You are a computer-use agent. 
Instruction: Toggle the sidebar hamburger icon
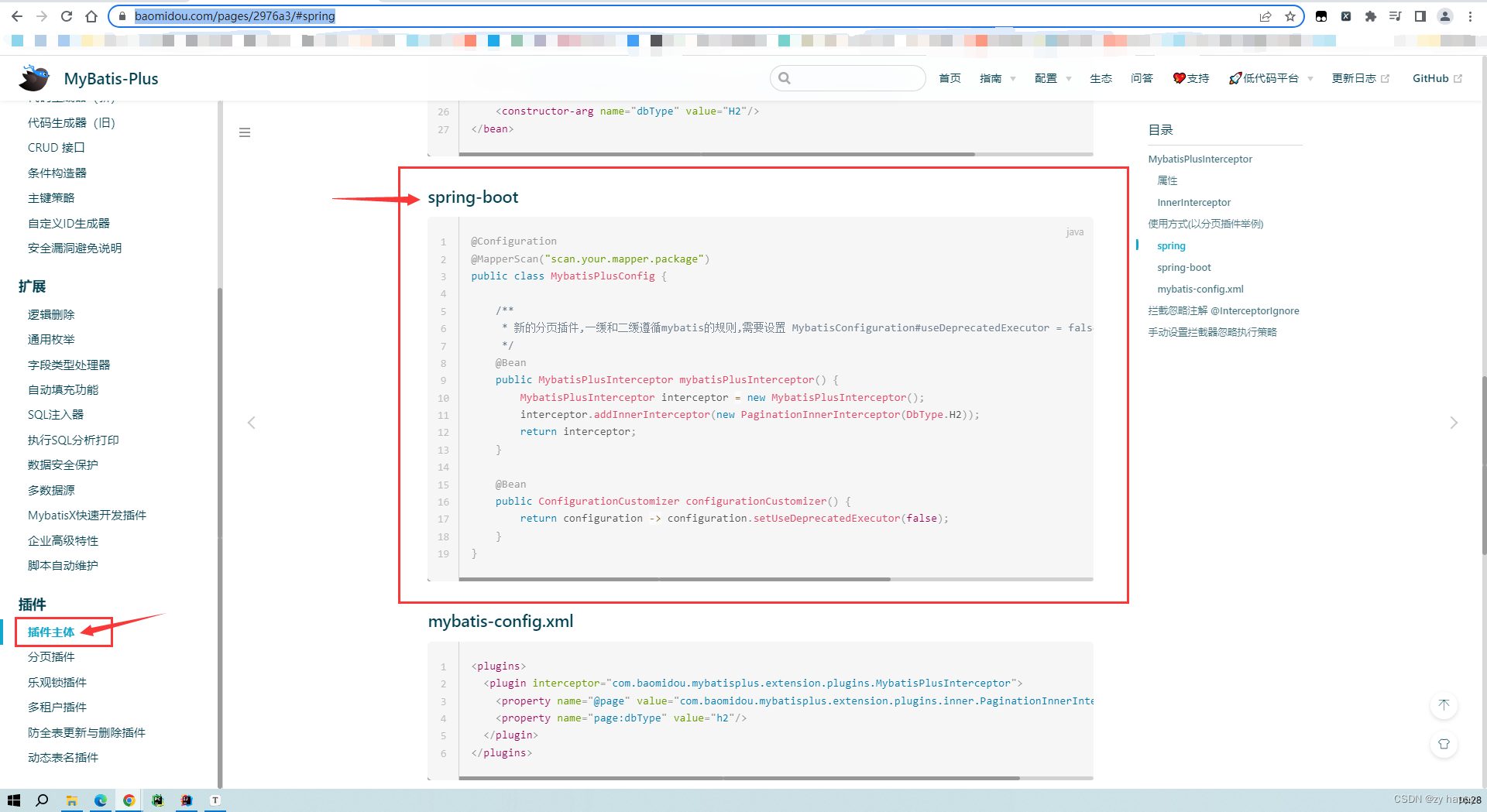[245, 132]
